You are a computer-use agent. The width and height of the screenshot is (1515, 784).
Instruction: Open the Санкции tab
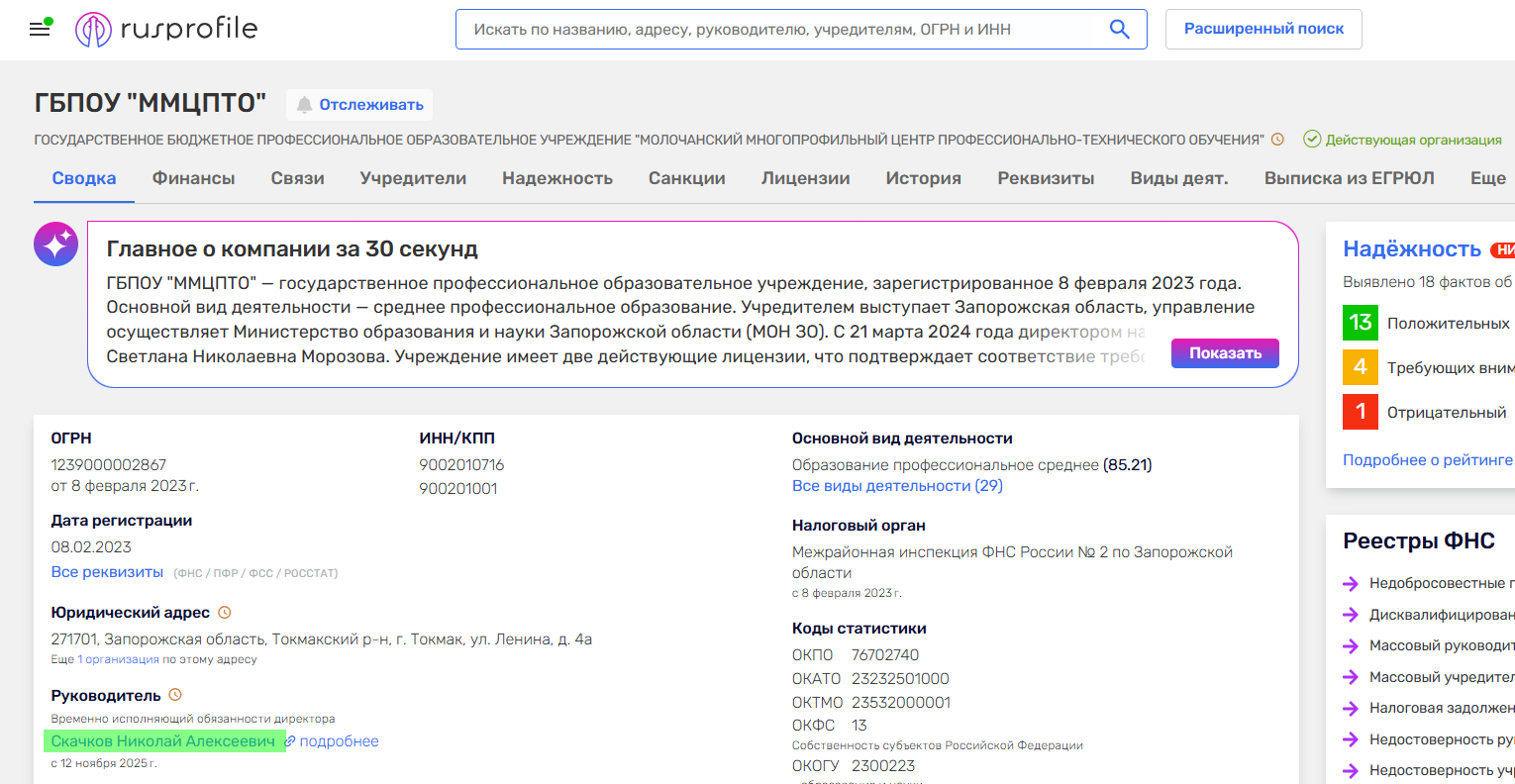tap(686, 178)
